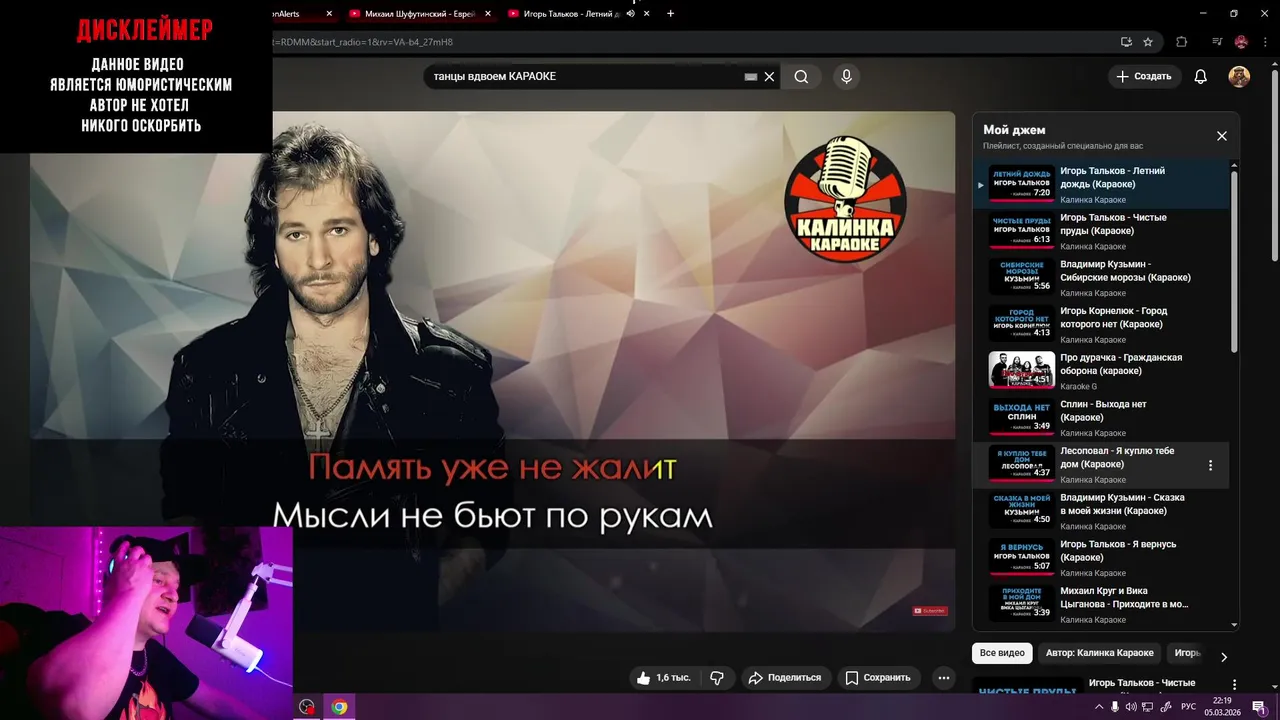Image resolution: width=1280 pixels, height=720 pixels.
Task: Click the volume icon in system tray
Action: pos(1131,707)
